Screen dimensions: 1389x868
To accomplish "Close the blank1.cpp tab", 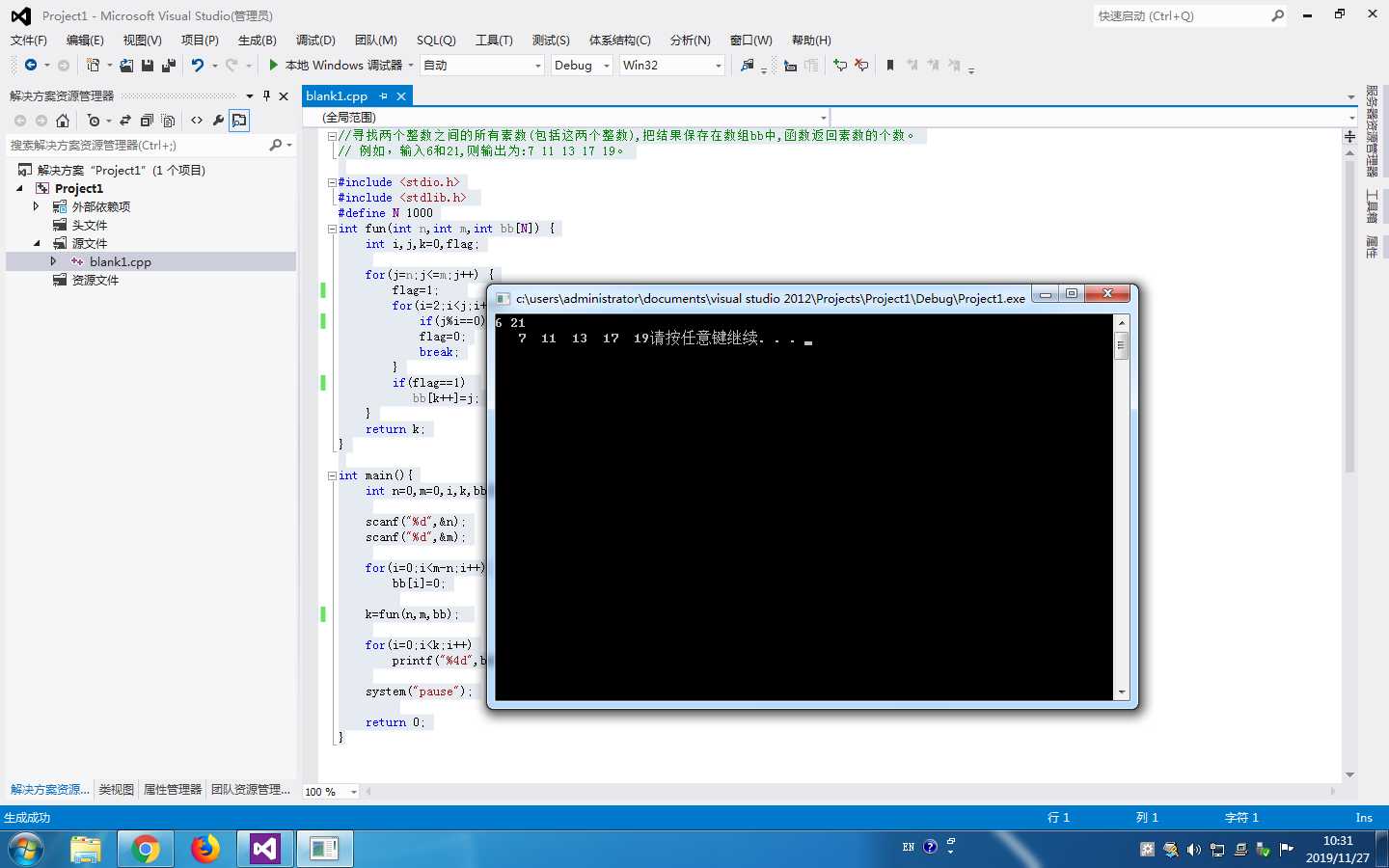I will pos(401,95).
